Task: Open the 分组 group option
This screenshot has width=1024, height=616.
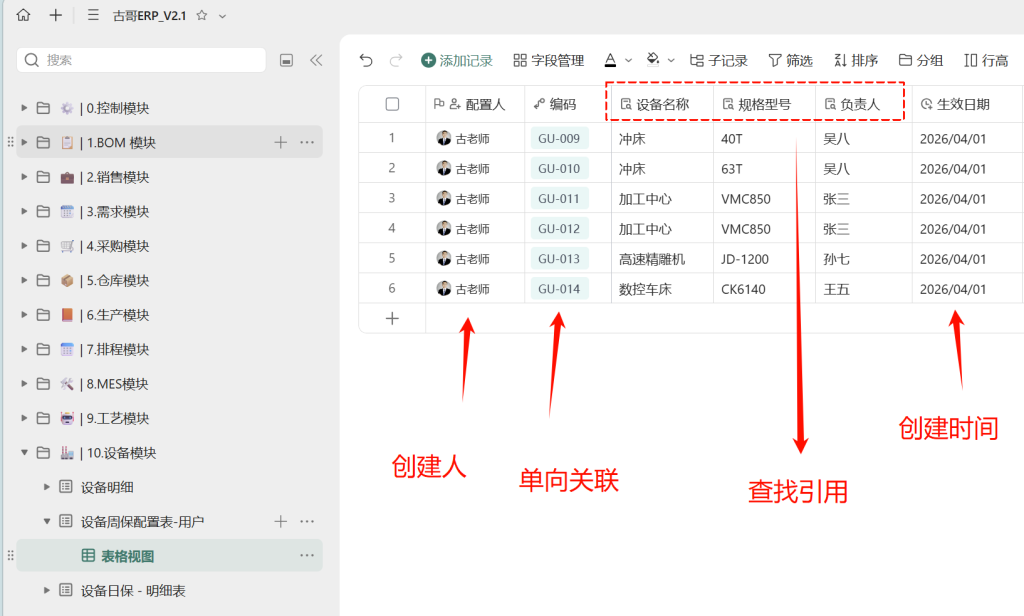Action: [921, 61]
